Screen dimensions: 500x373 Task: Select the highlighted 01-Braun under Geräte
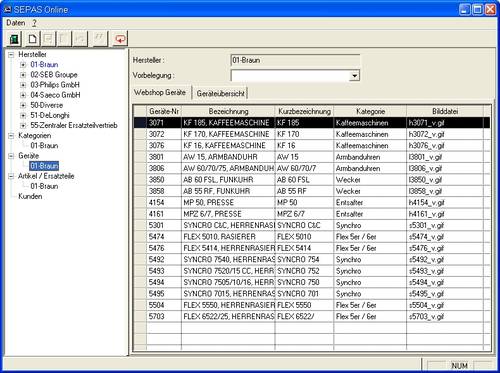click(x=44, y=166)
